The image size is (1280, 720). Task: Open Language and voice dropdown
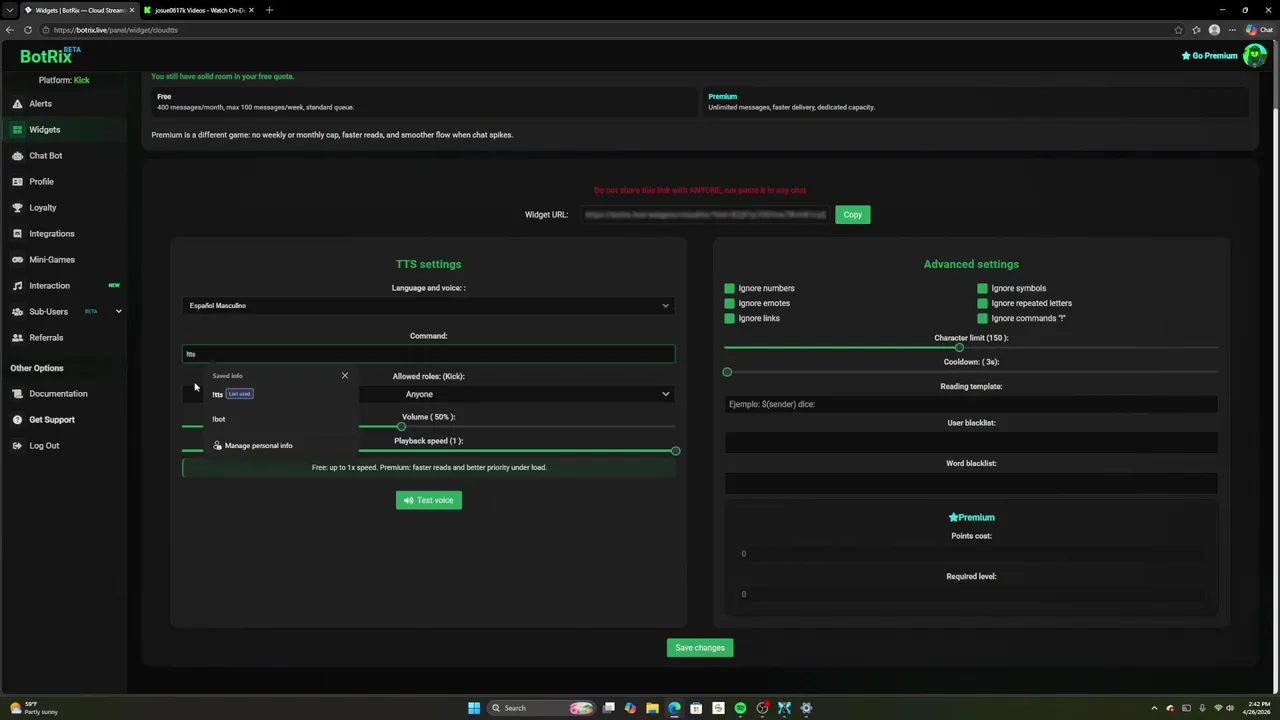428,306
